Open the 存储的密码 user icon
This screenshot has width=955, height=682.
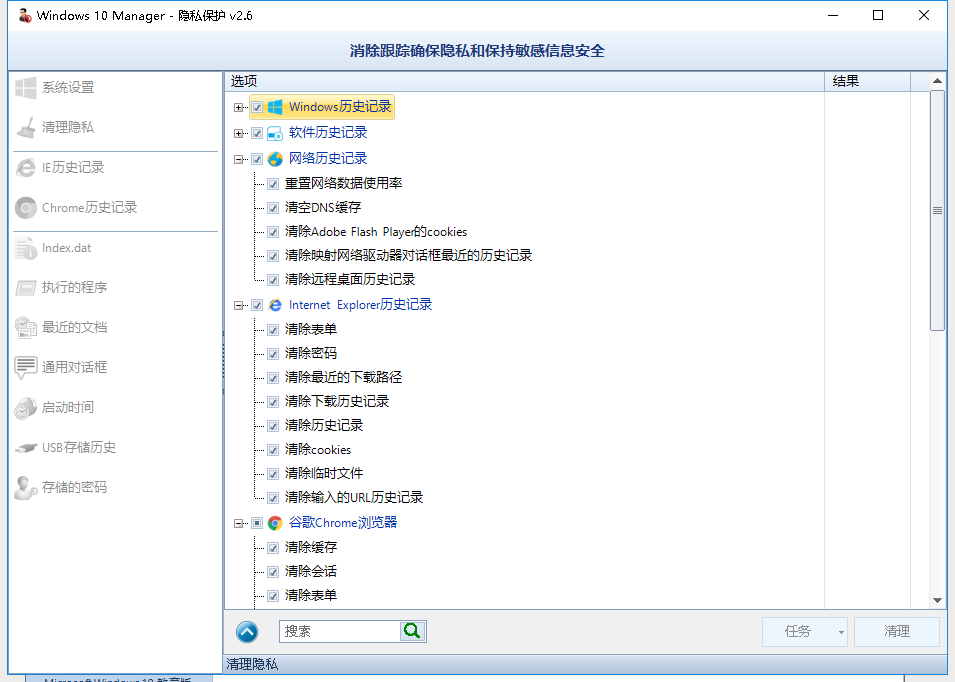tap(26, 488)
